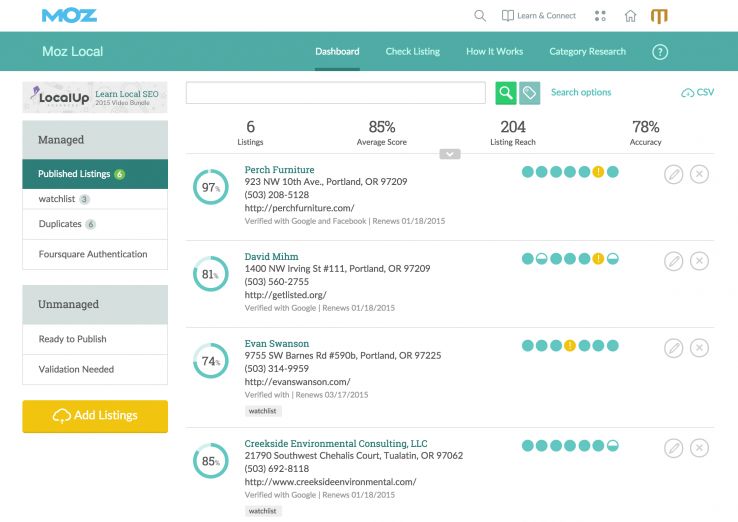Click the listings search input field
This screenshot has width=738, height=522.
(x=338, y=93)
